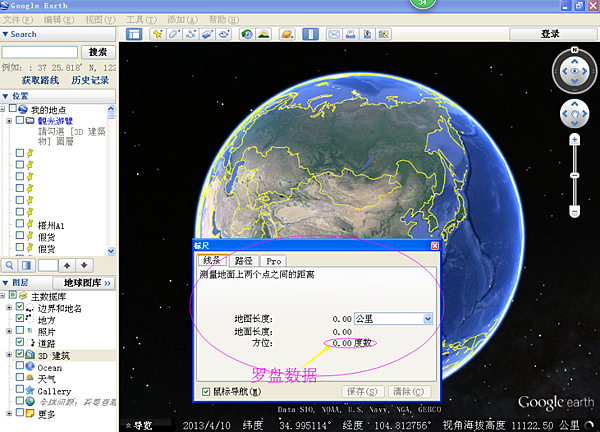Screen dimensions: 600x432
Task: Check the 照片 layer checkbox
Action: coord(20,330)
